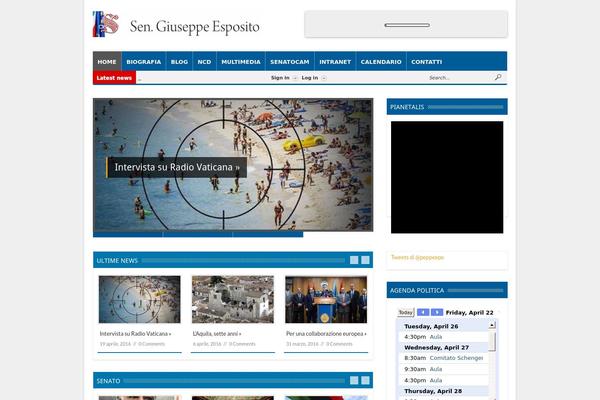600x400 pixels.
Task: Open the BLOG menu item
Action: 179,61
